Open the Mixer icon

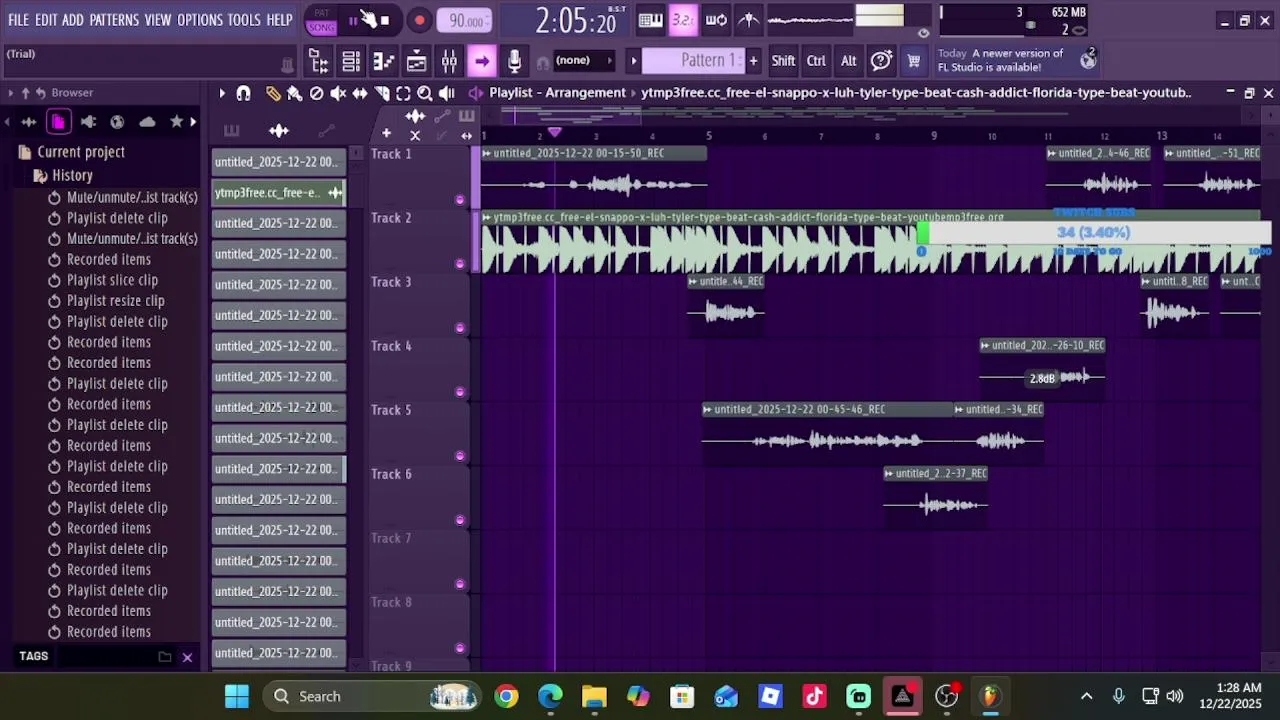[x=449, y=62]
